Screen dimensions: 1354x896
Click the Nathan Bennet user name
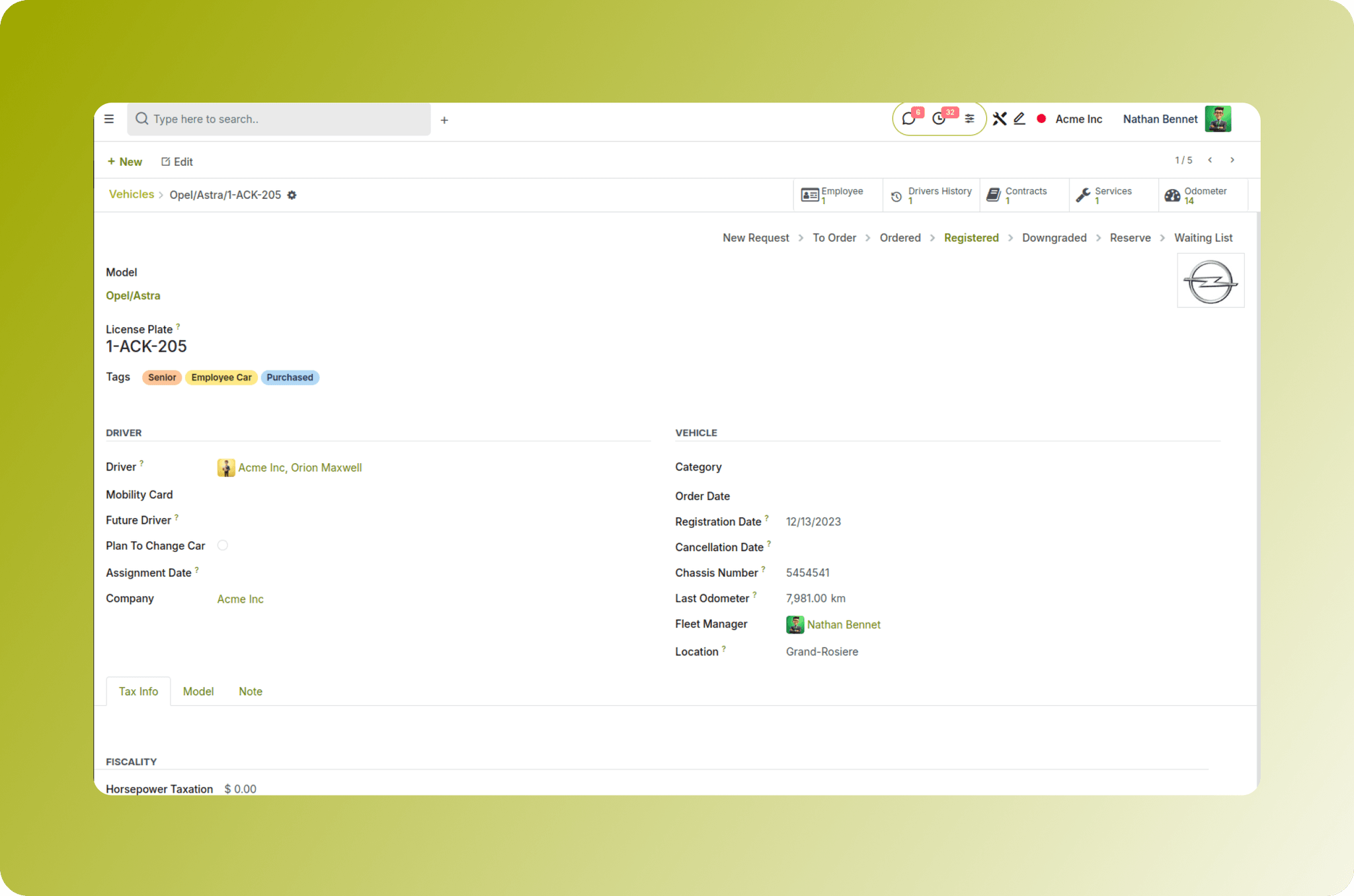[x=1160, y=119]
